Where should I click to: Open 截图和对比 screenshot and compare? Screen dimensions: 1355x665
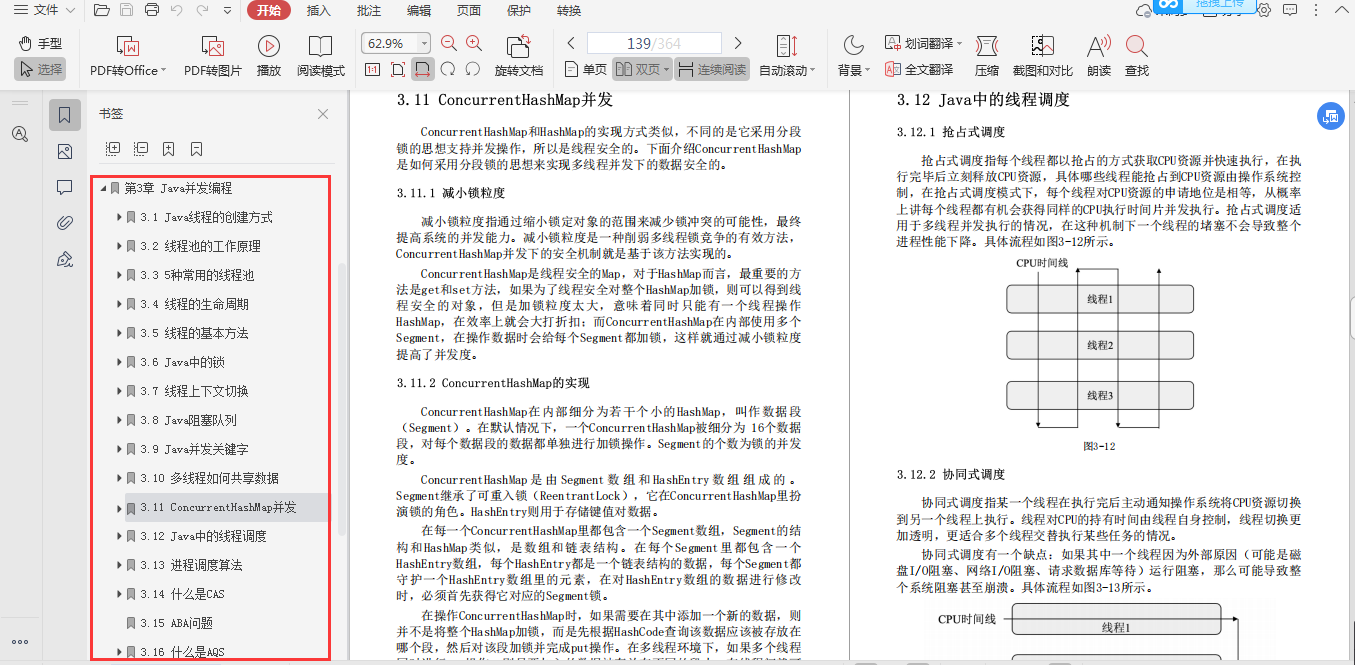(x=1042, y=56)
